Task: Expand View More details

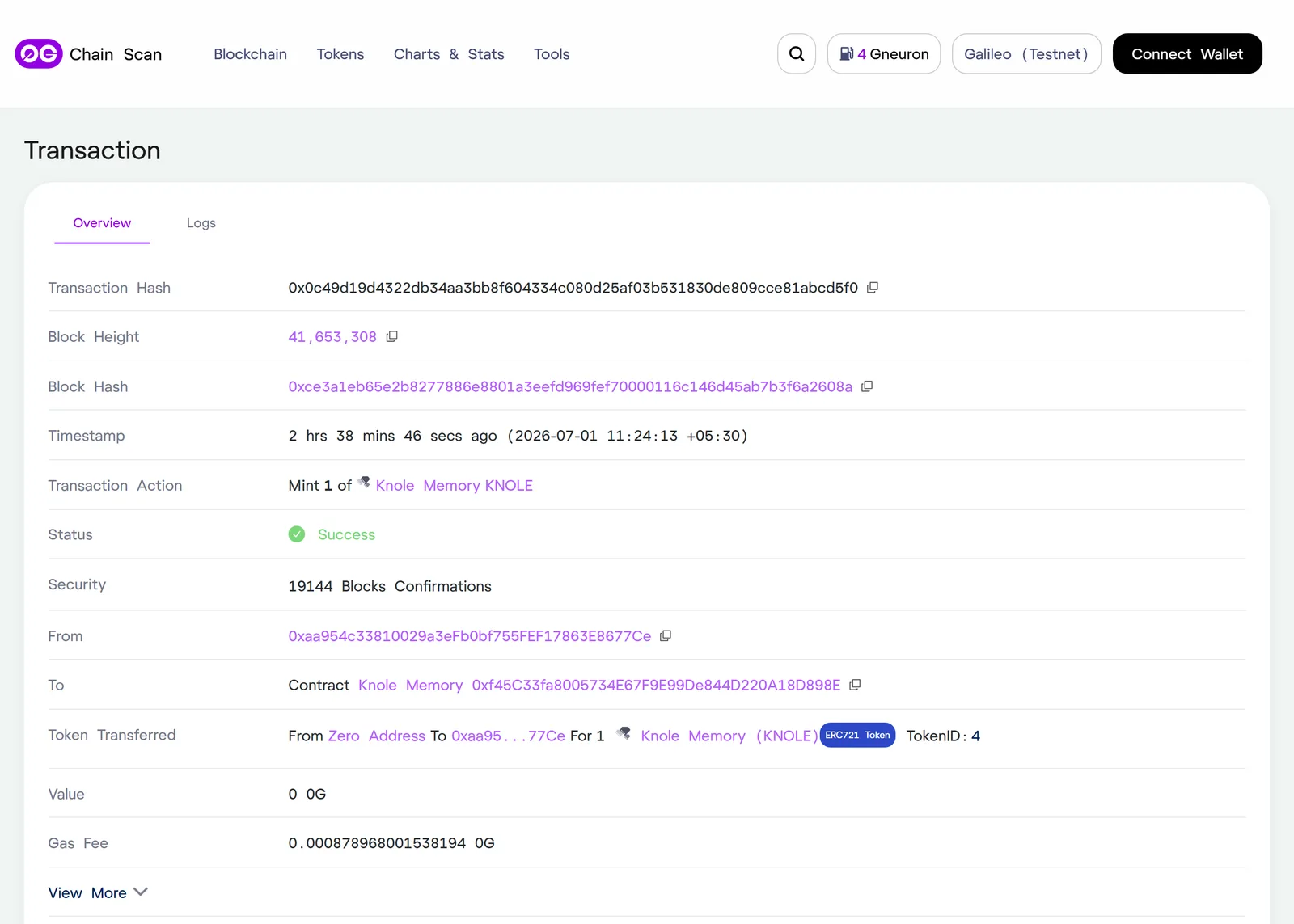Action: pos(98,892)
